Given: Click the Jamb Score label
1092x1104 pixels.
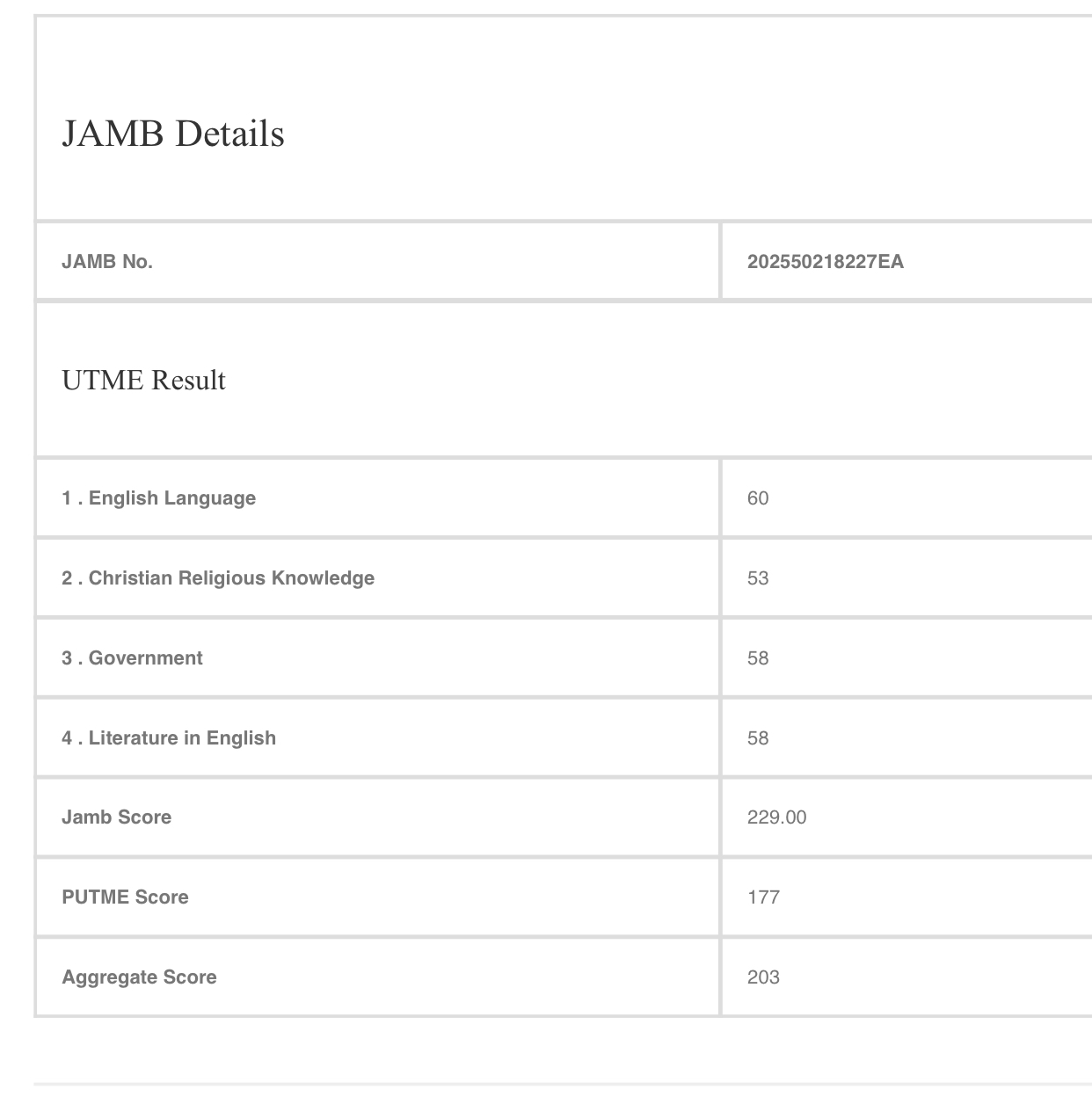Looking at the screenshot, I should 116,817.
